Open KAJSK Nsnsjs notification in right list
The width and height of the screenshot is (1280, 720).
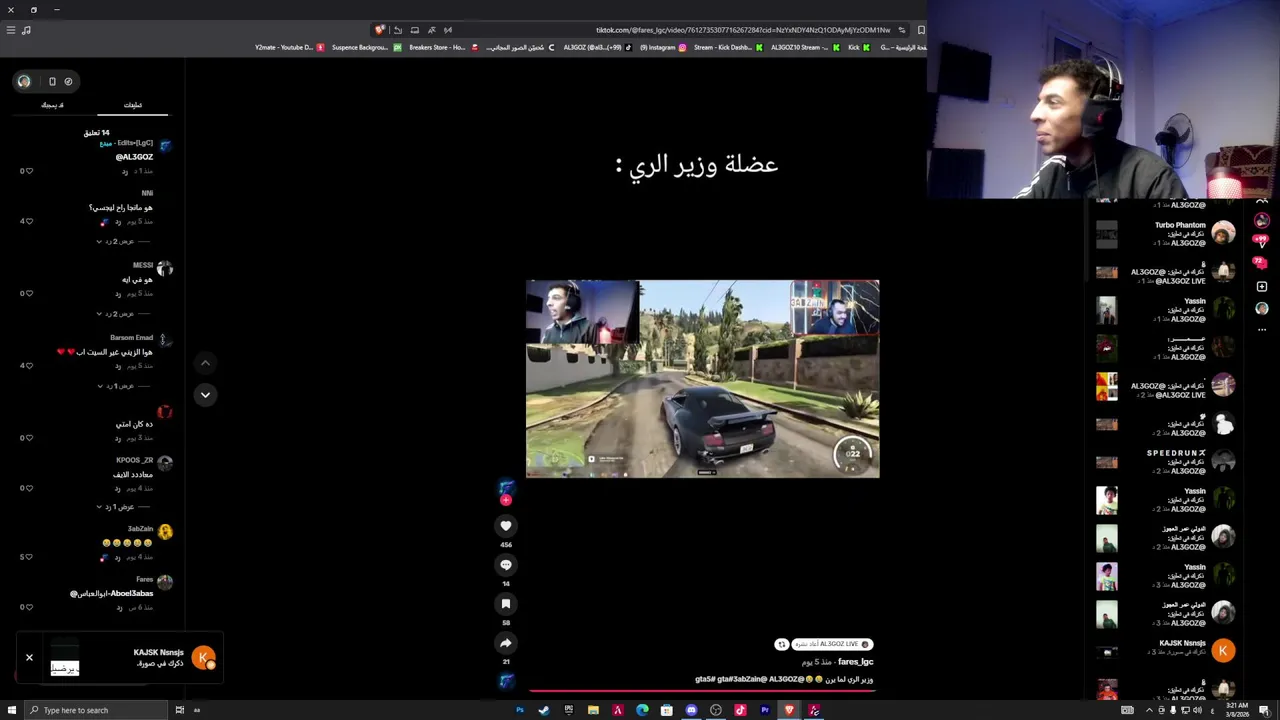1166,652
